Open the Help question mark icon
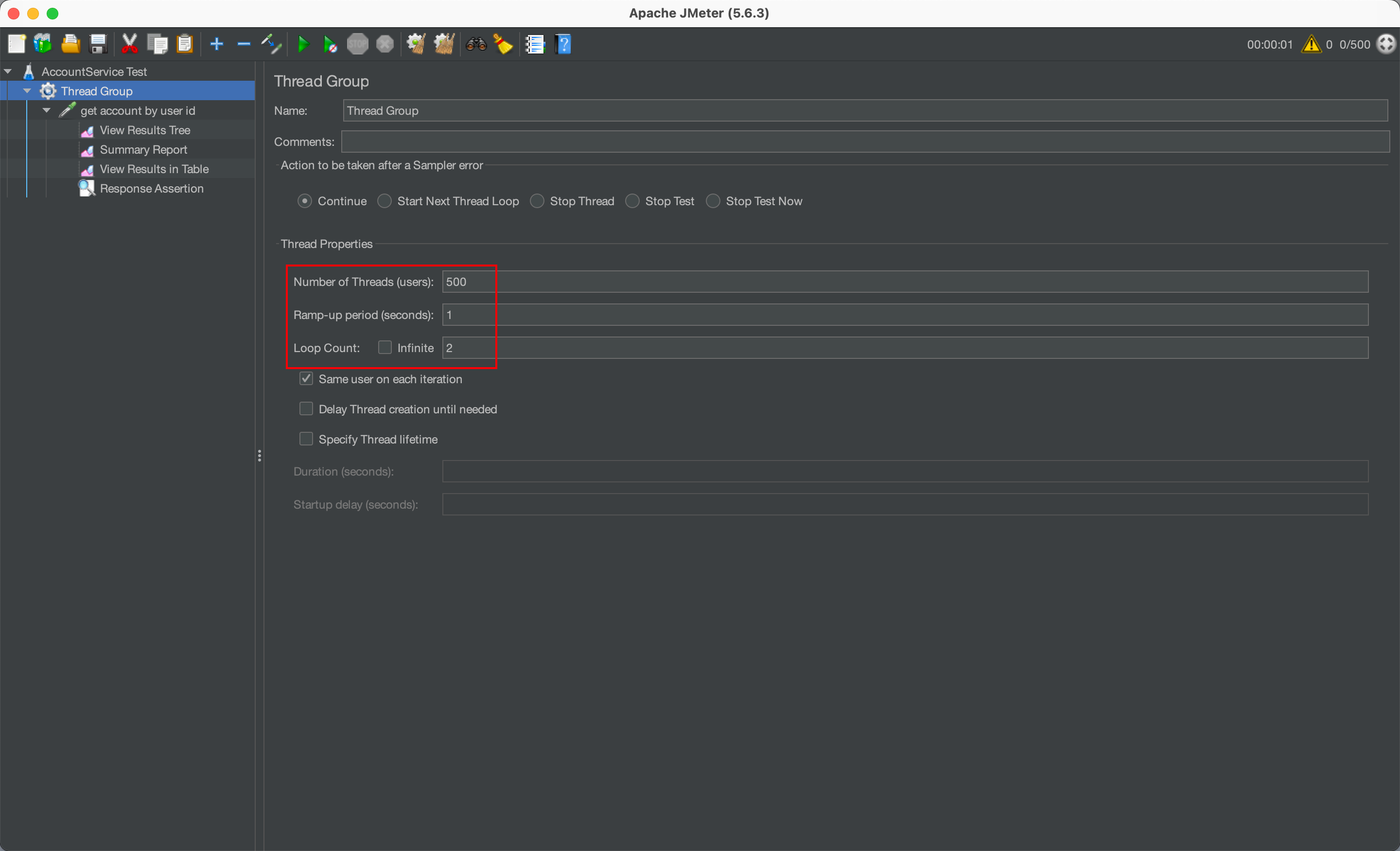 pyautogui.click(x=563, y=44)
